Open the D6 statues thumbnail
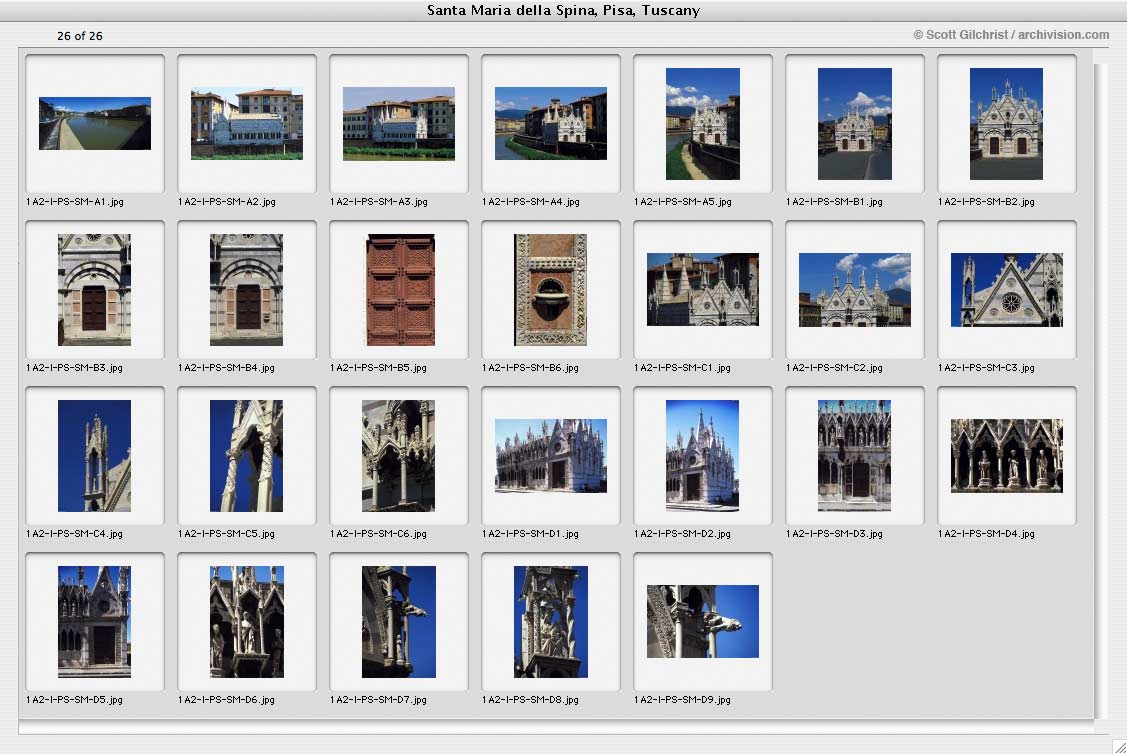 pyautogui.click(x=247, y=622)
